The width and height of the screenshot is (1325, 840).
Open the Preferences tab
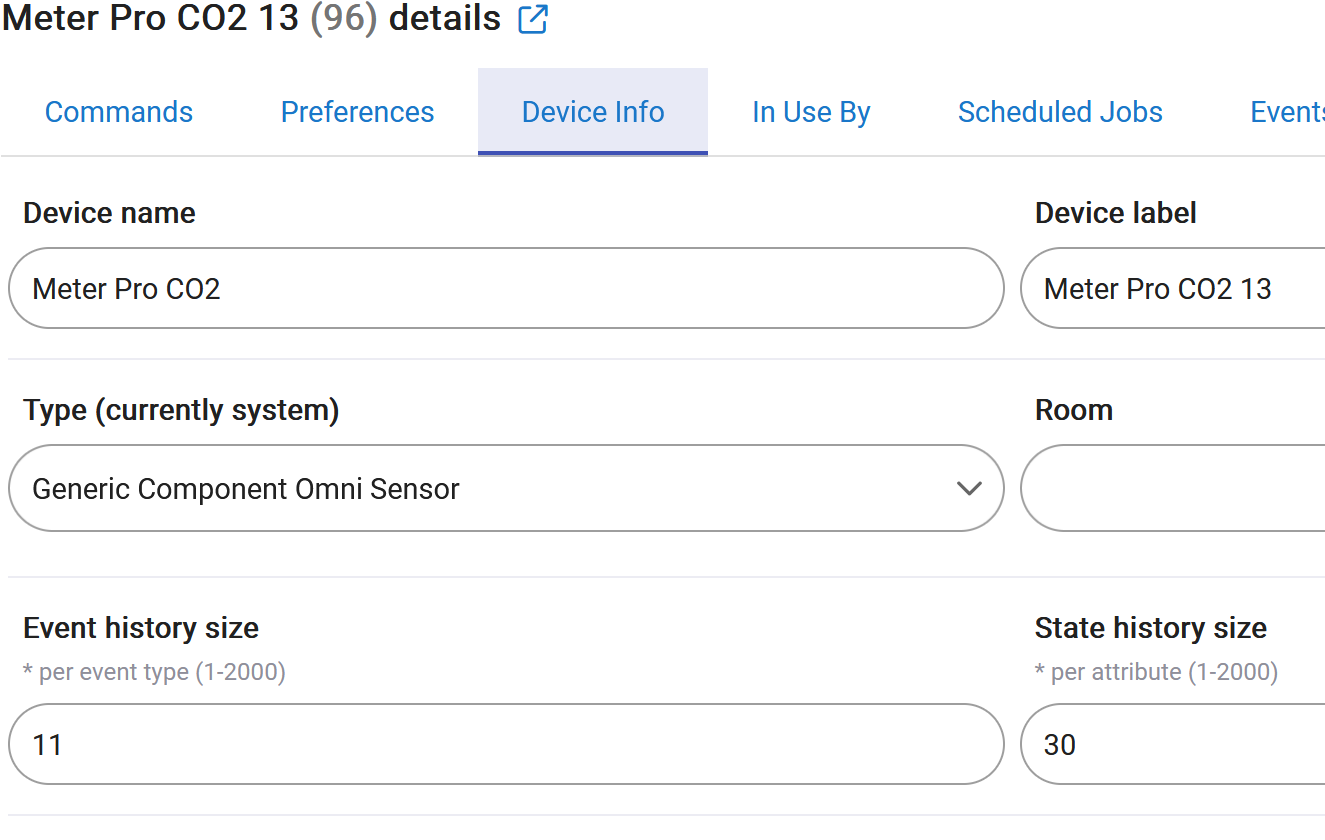coord(357,112)
